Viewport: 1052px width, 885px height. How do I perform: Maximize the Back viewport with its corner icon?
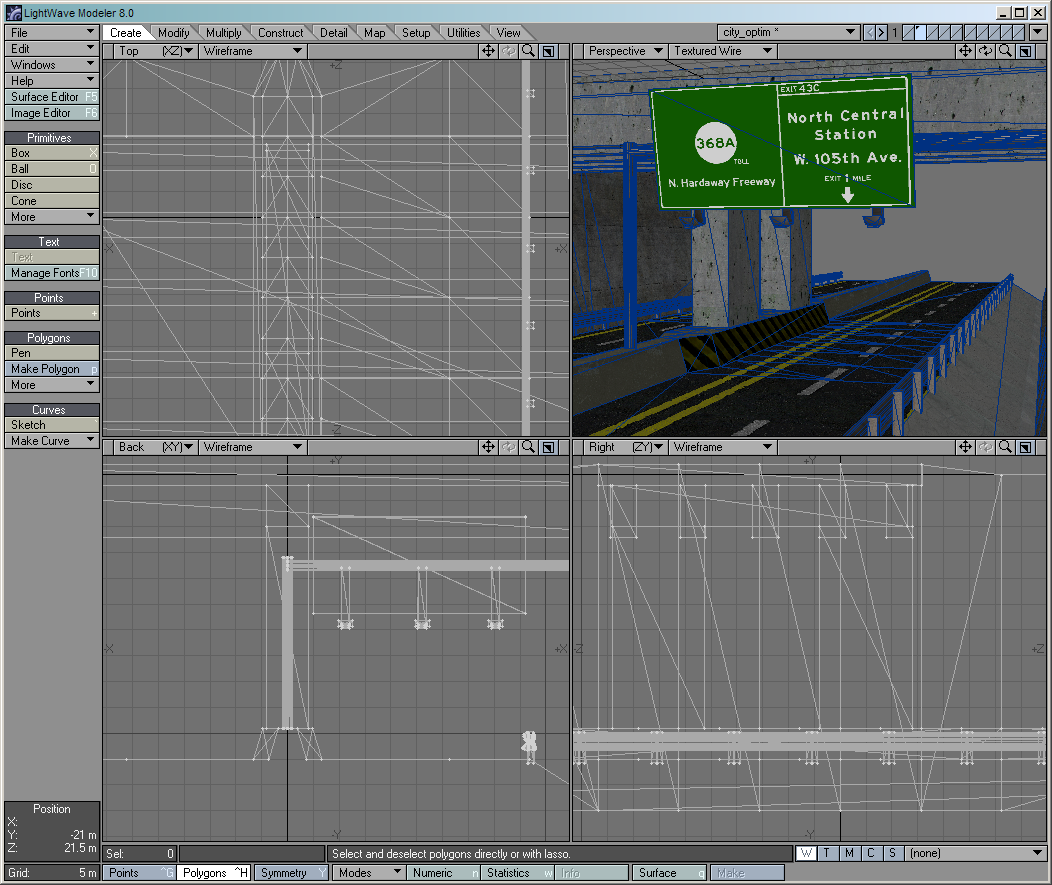coord(549,447)
